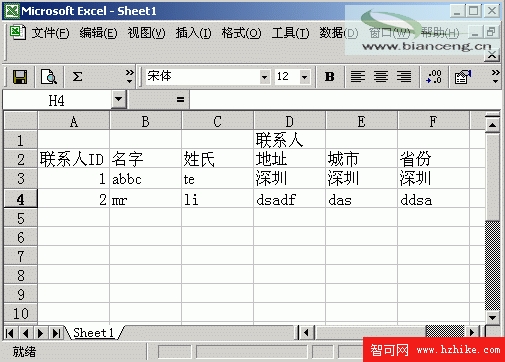Select row 4 header

[21, 199]
